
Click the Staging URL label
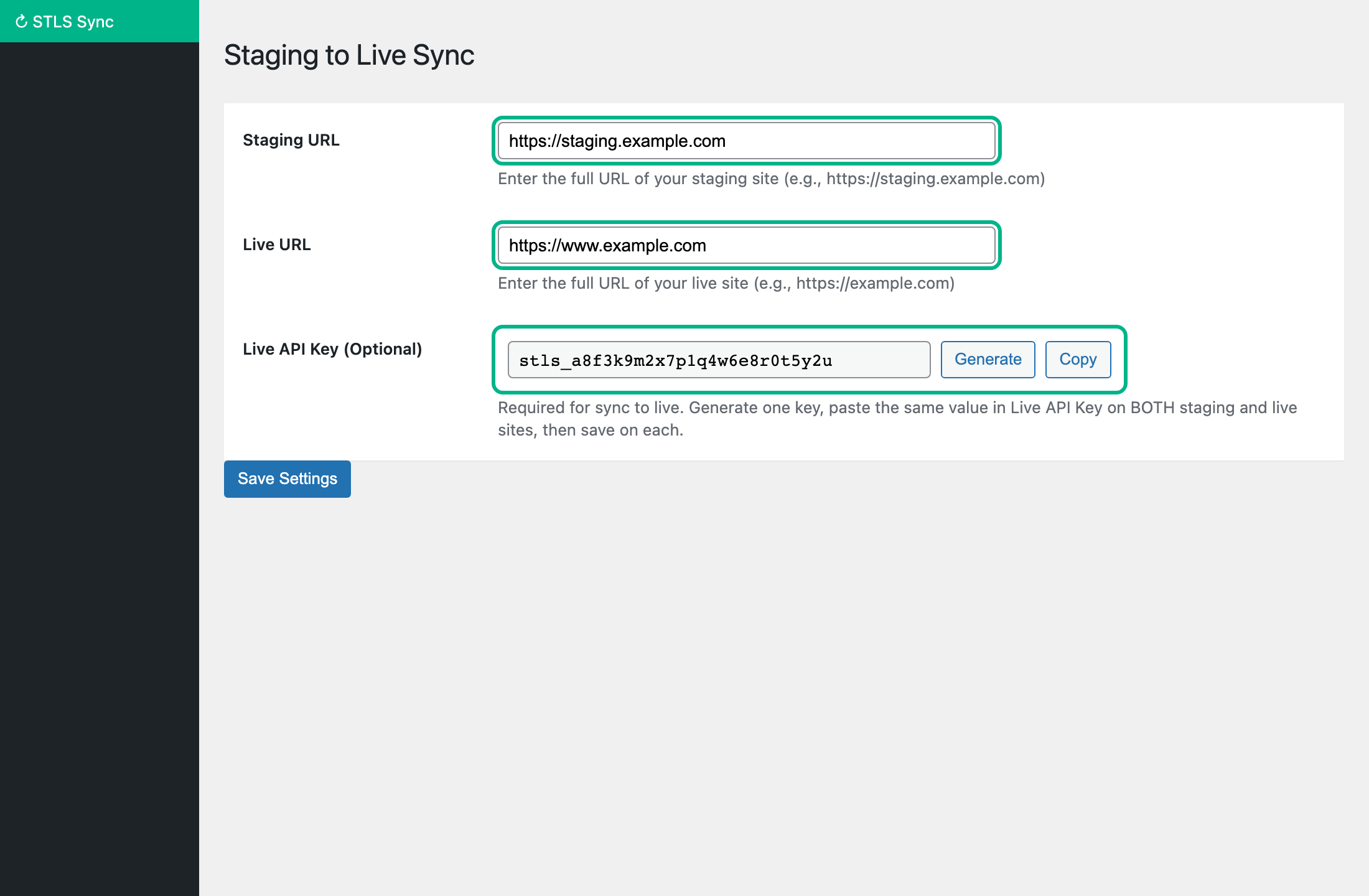coord(291,140)
